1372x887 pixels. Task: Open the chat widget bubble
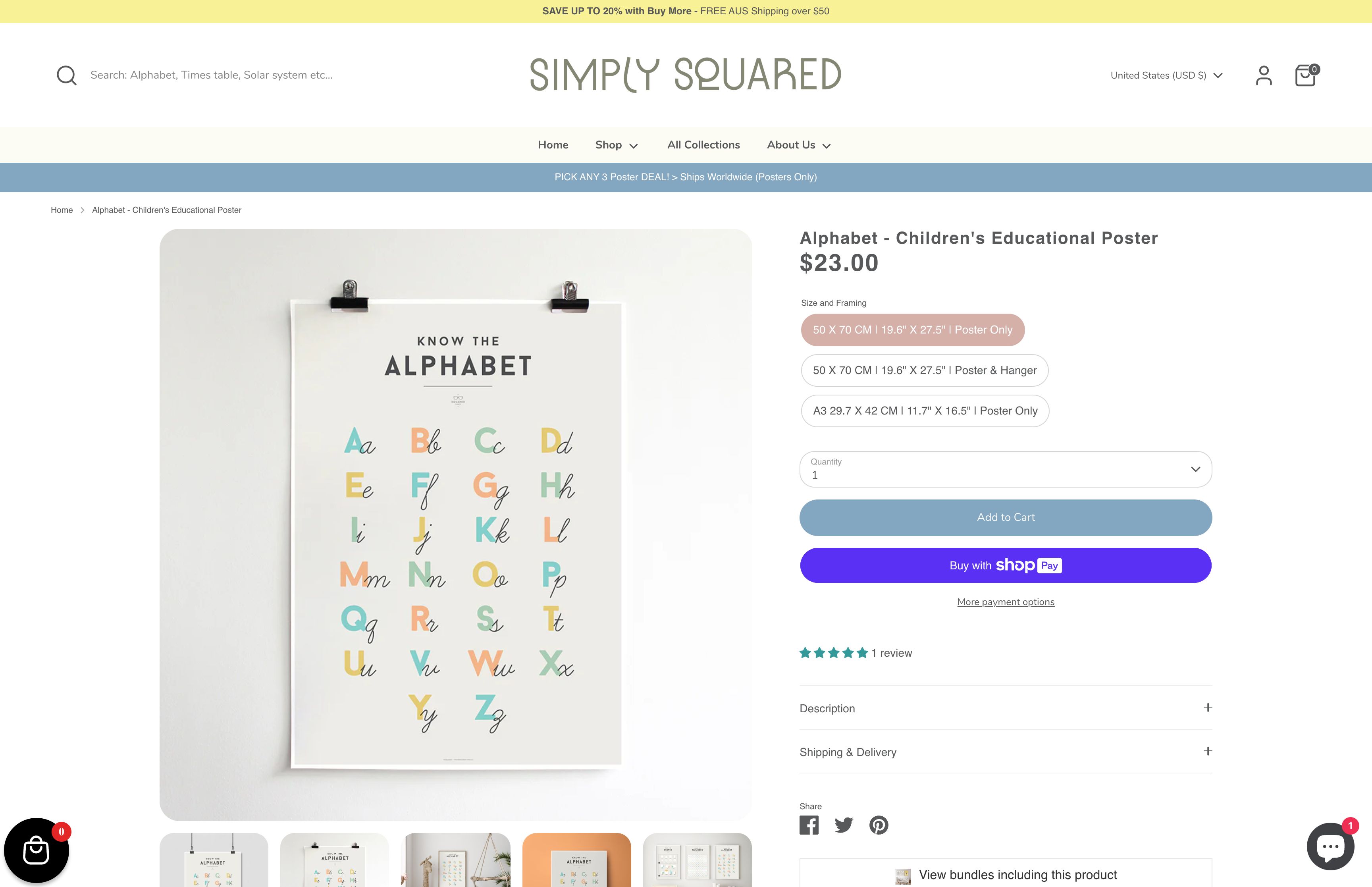click(x=1331, y=846)
